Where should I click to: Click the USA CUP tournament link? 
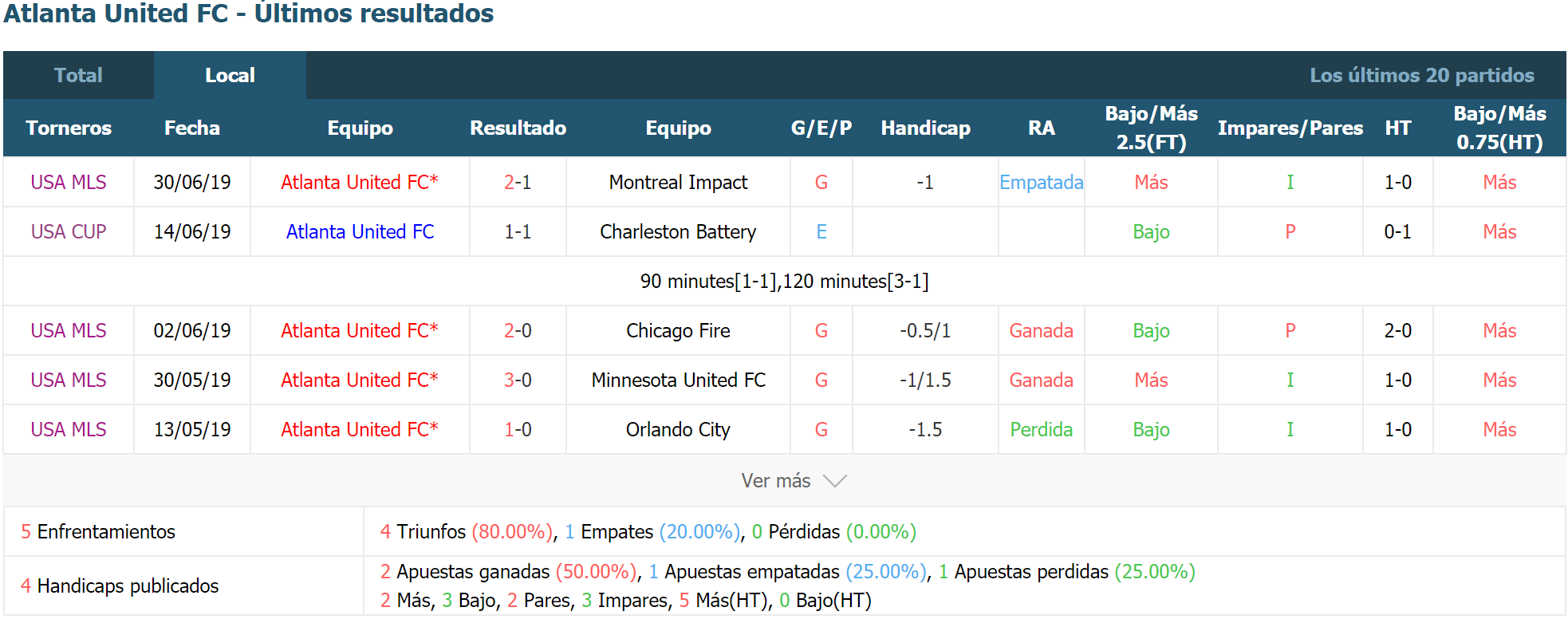click(x=69, y=232)
